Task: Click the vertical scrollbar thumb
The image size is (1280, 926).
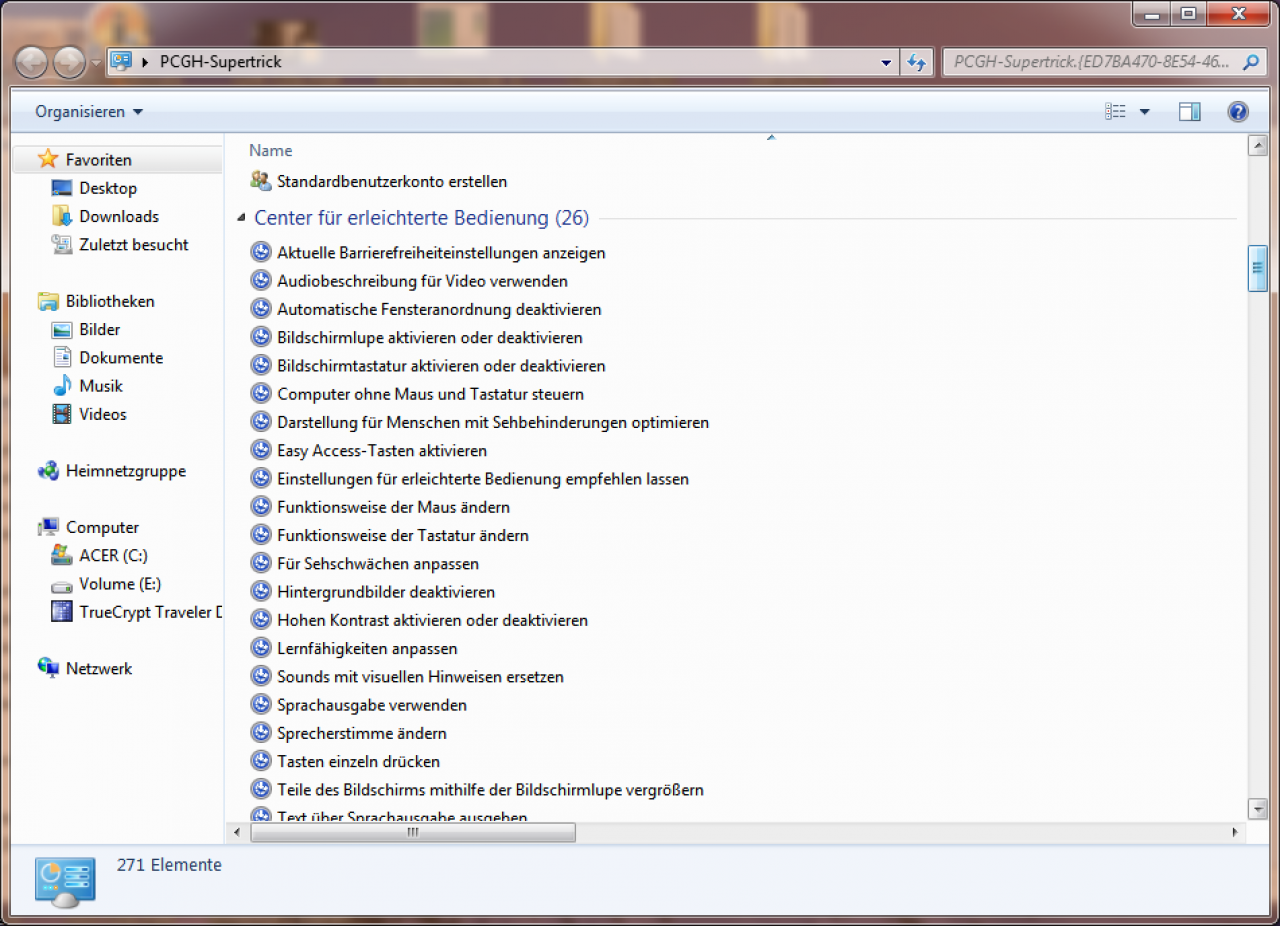Action: 1258,268
